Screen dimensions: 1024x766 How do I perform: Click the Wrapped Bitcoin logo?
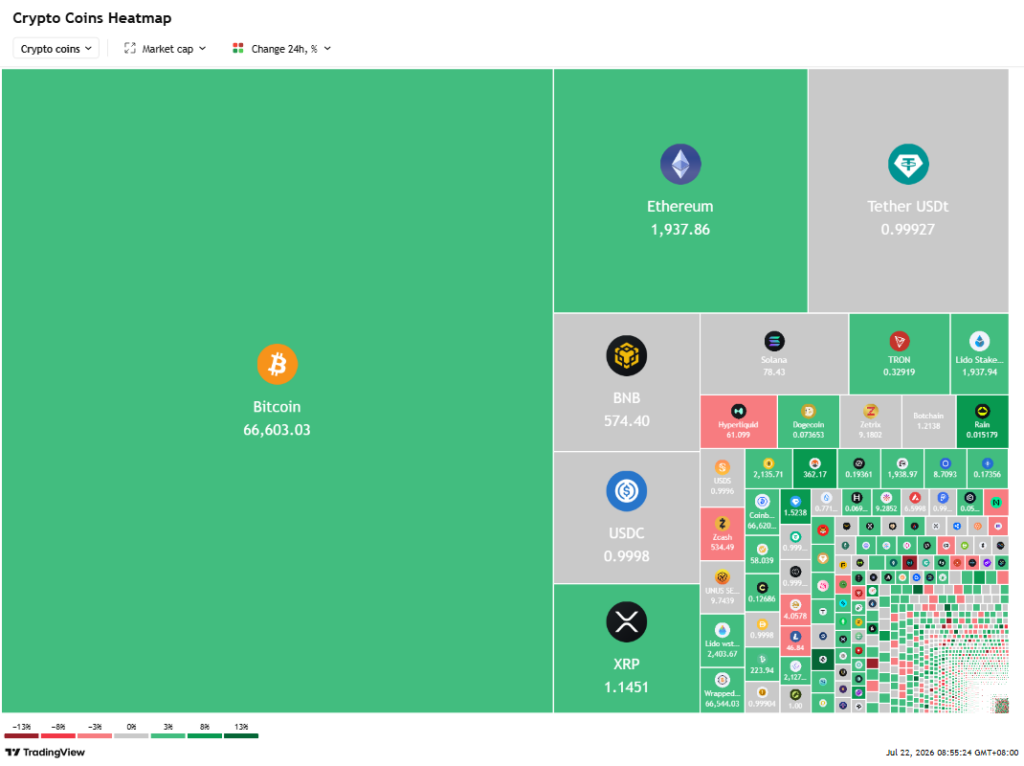[x=722, y=680]
